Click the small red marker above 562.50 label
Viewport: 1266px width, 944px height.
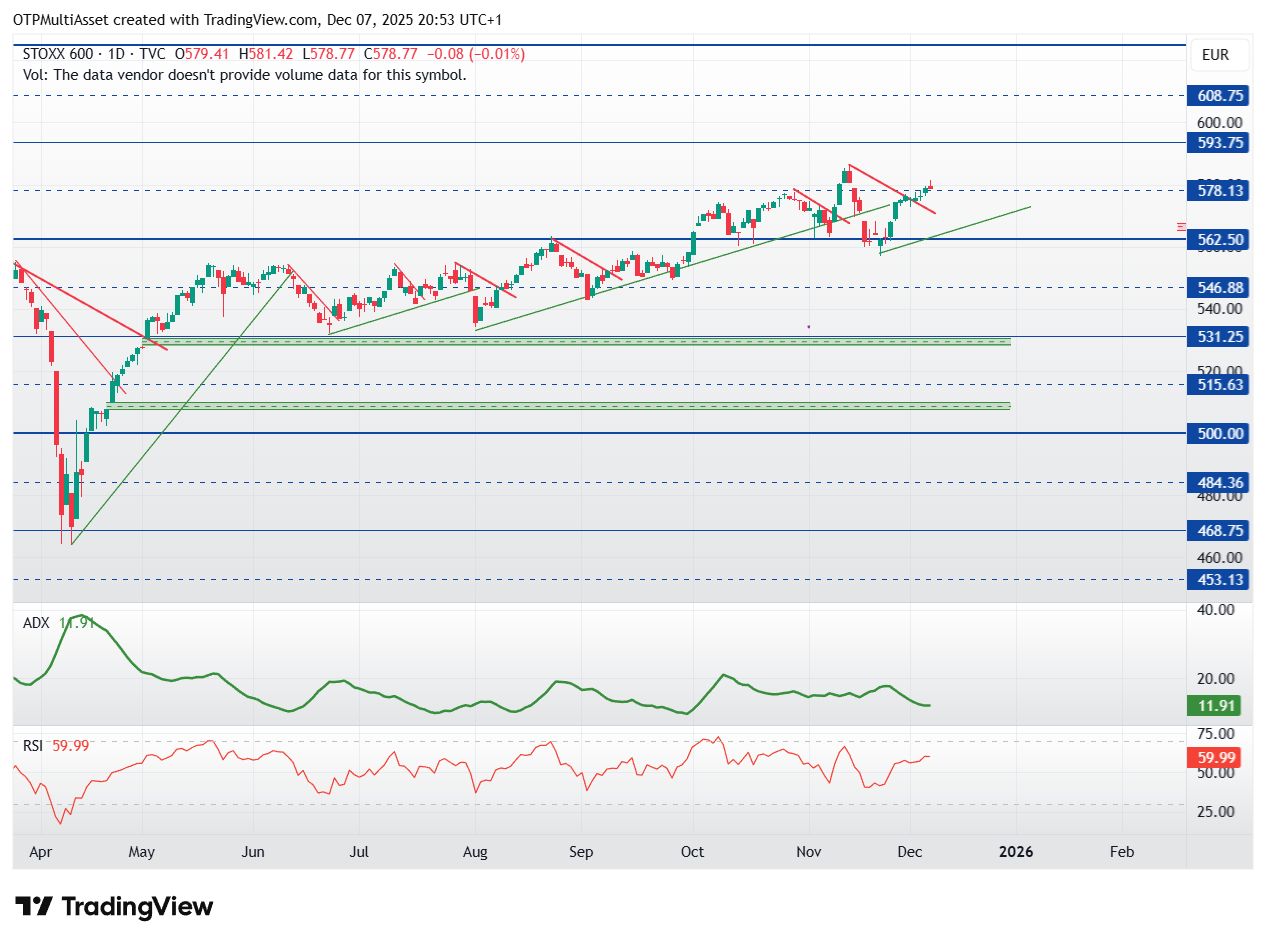[x=1182, y=226]
